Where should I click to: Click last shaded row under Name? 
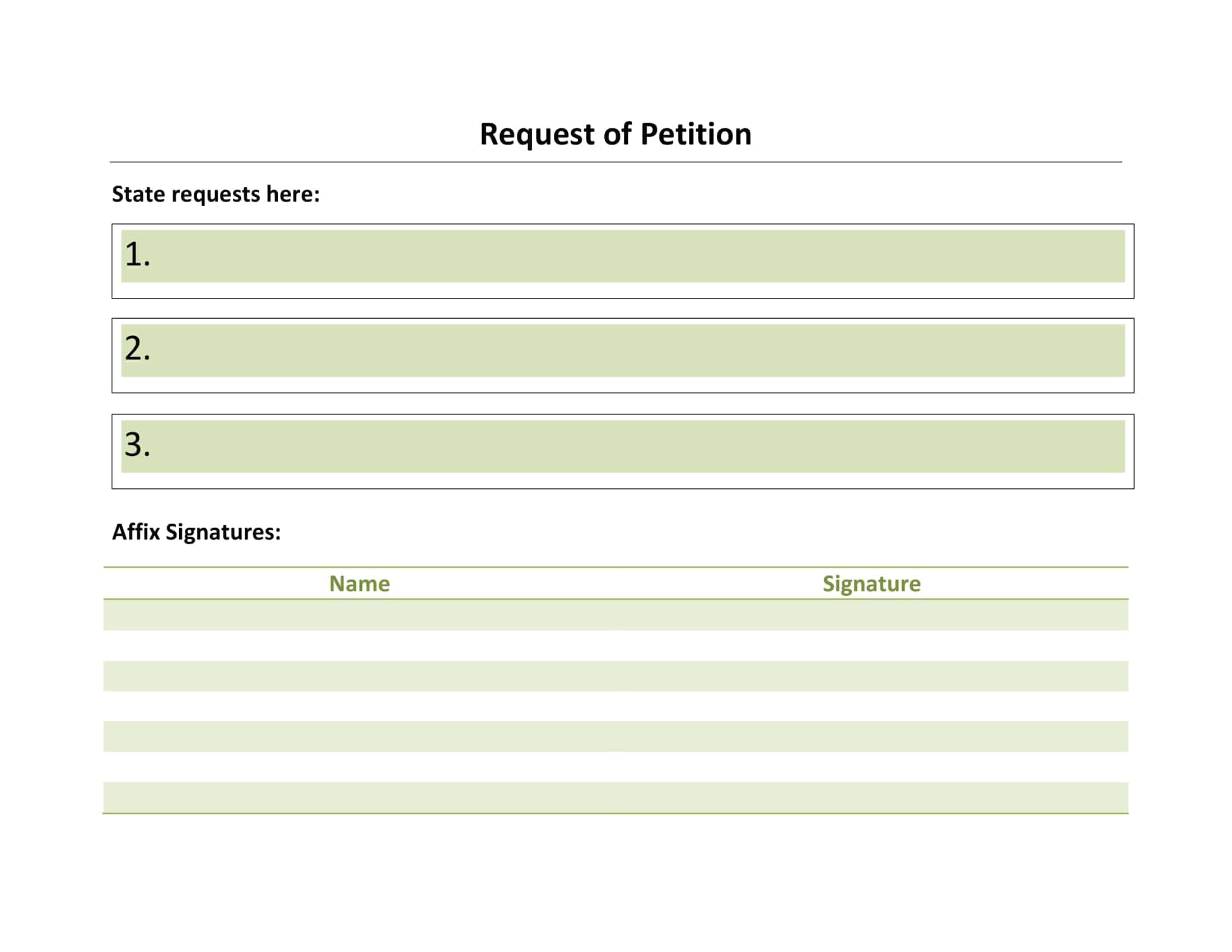point(360,797)
